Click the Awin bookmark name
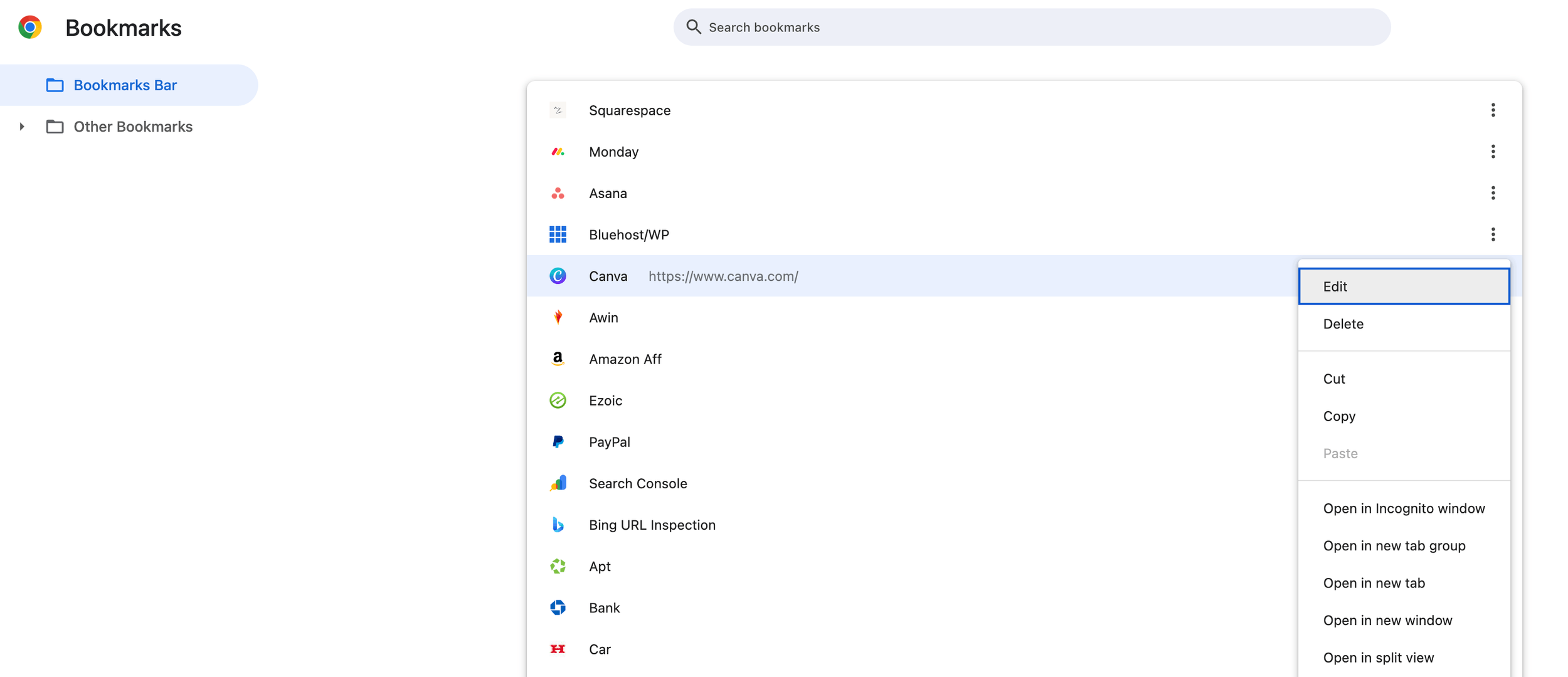Viewport: 1568px width, 677px height. pos(603,317)
